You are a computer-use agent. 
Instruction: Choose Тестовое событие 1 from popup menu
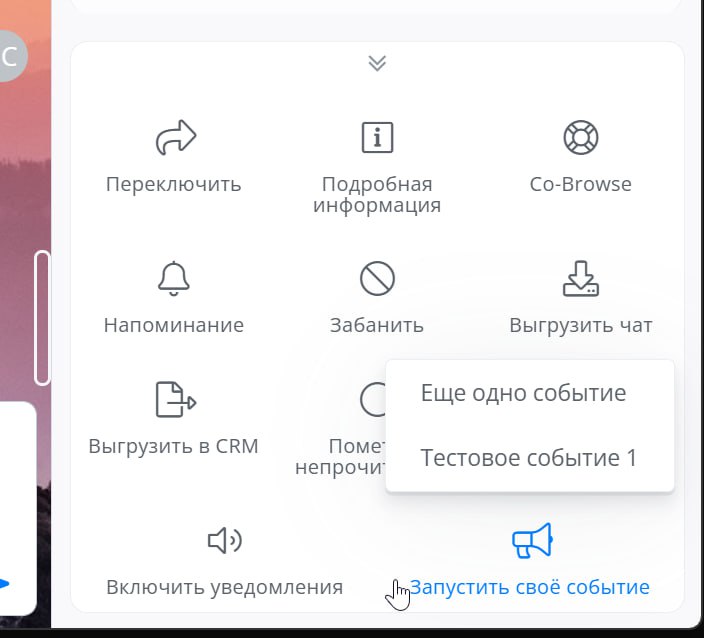pos(530,458)
